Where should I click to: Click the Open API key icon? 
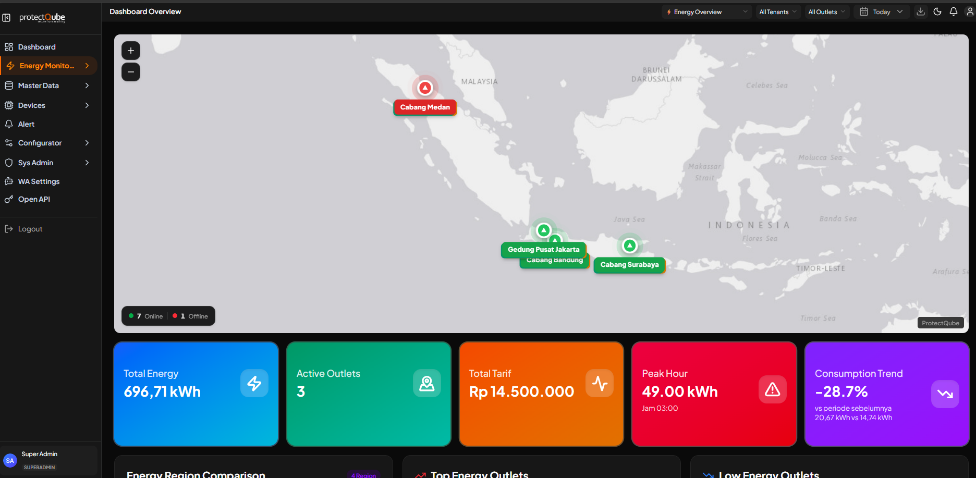point(9,199)
